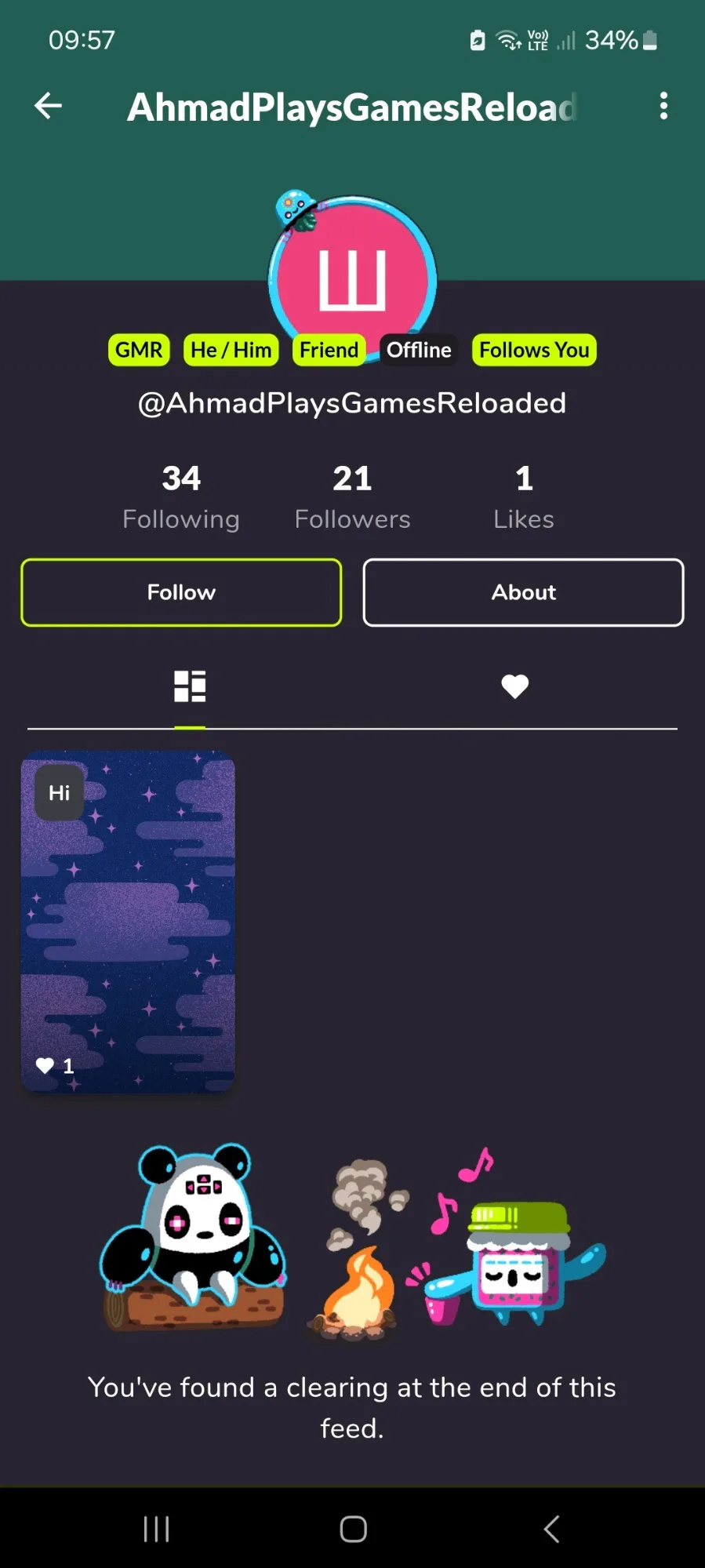Tap the Follow button
Viewport: 705px width, 1568px height.
click(181, 592)
